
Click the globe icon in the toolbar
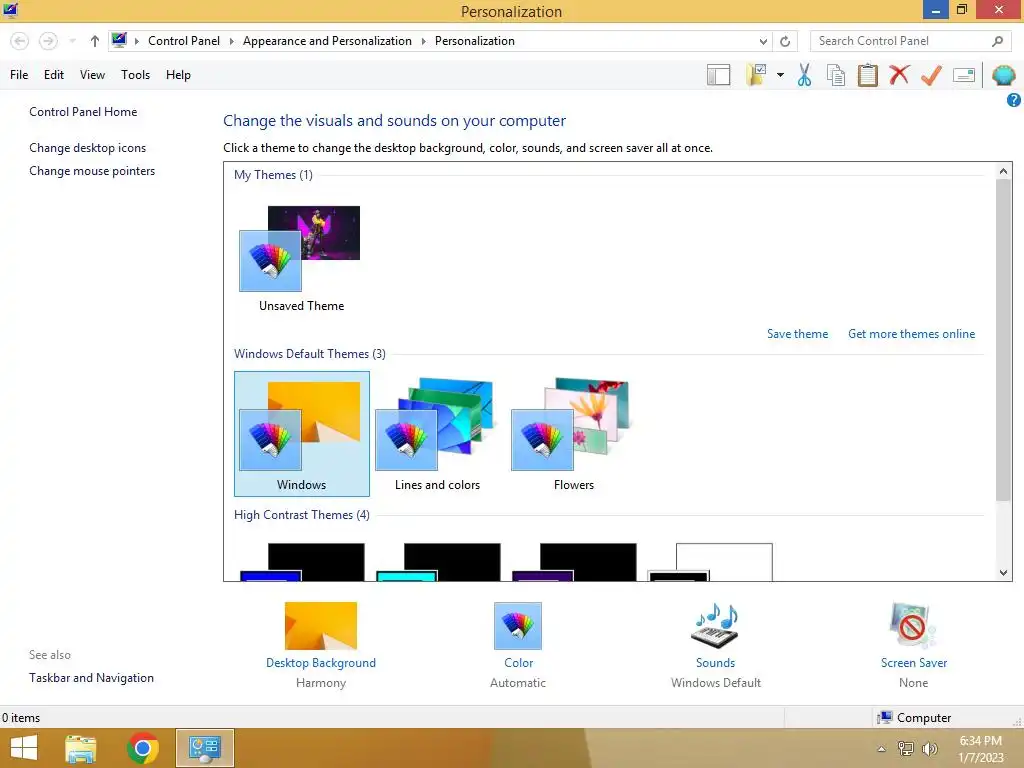point(1003,75)
